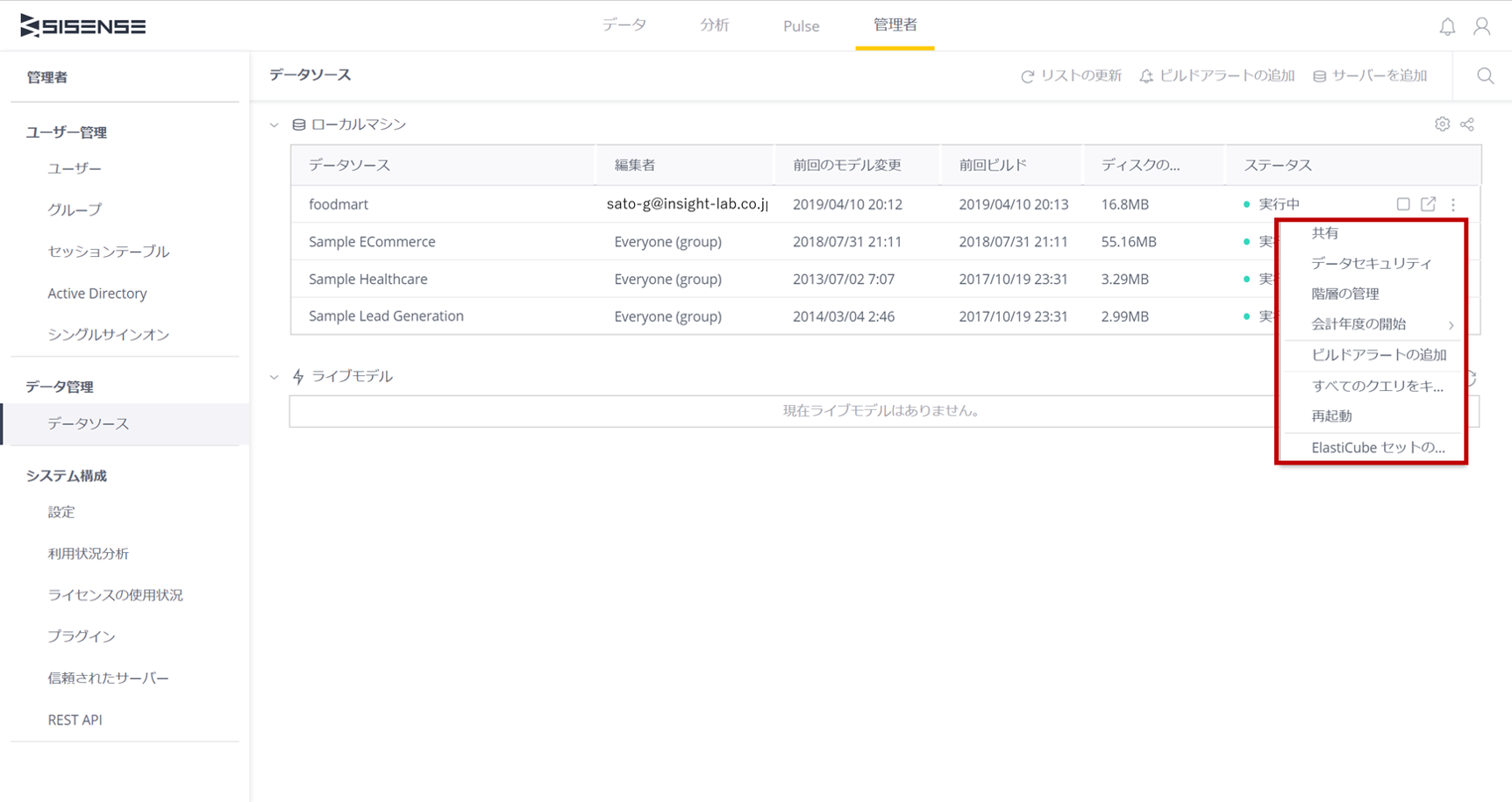Click the local machine database icon

pos(298,124)
